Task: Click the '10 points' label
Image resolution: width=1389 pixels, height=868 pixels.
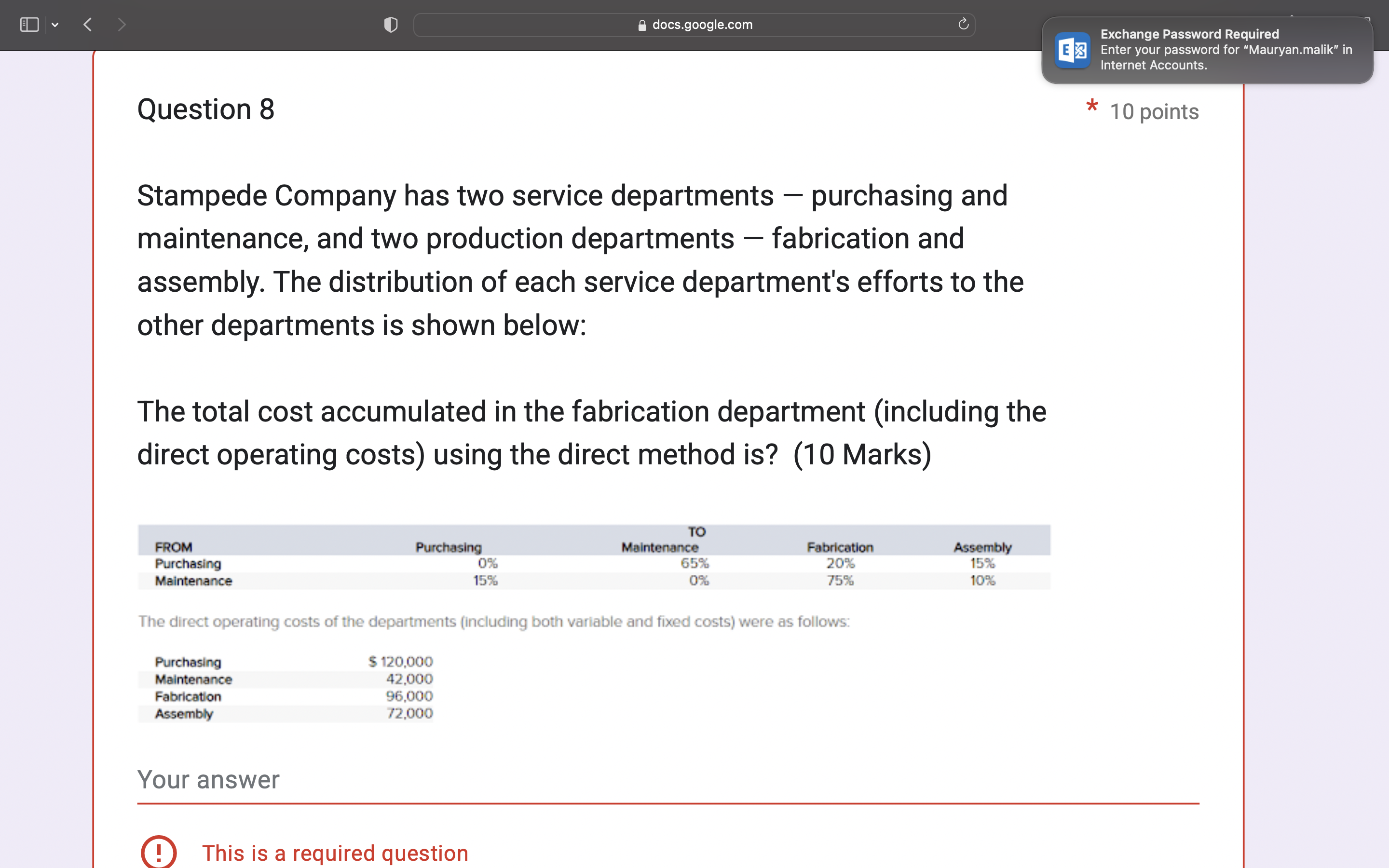Action: tap(1154, 111)
